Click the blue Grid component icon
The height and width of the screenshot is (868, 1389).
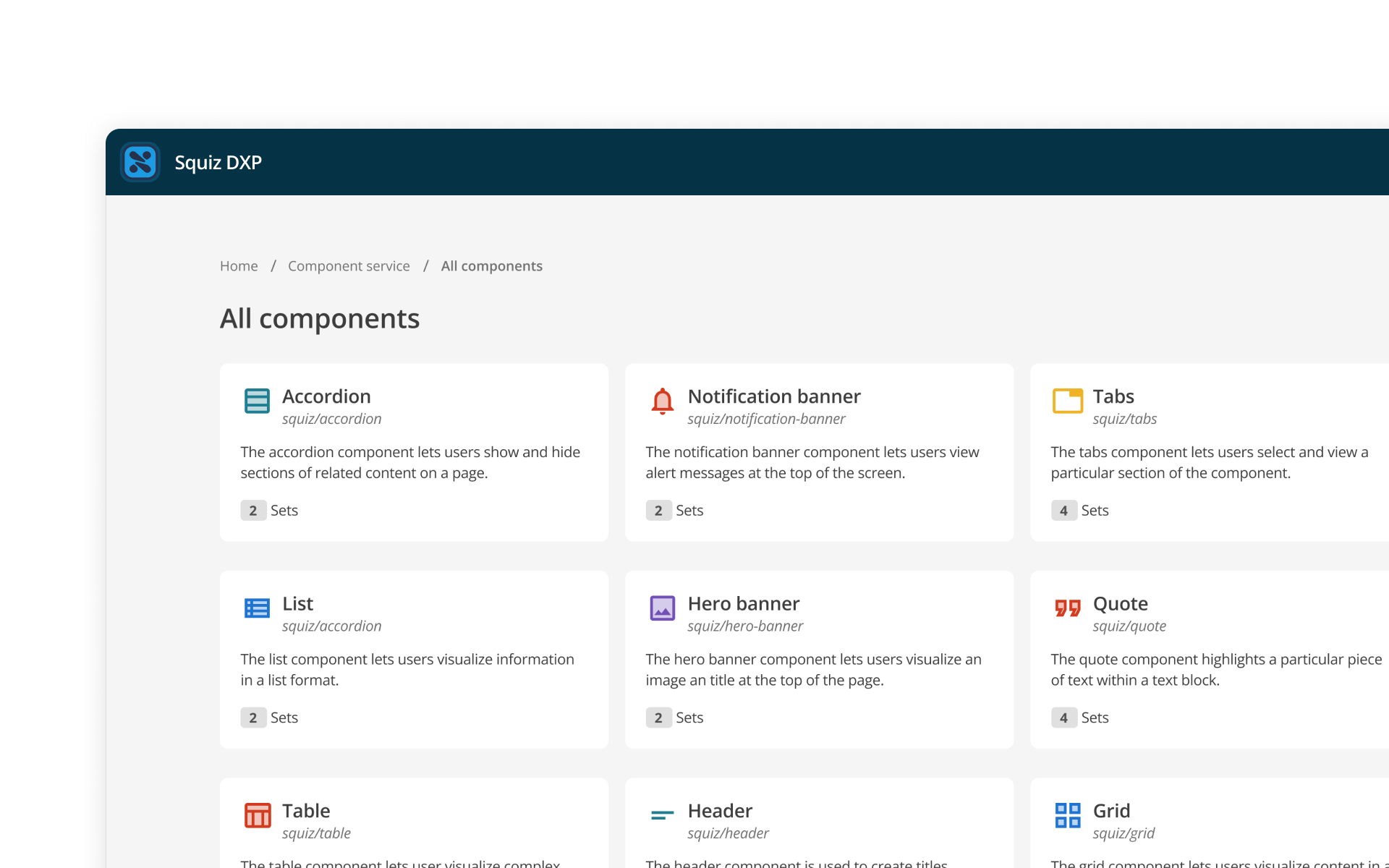[1067, 815]
